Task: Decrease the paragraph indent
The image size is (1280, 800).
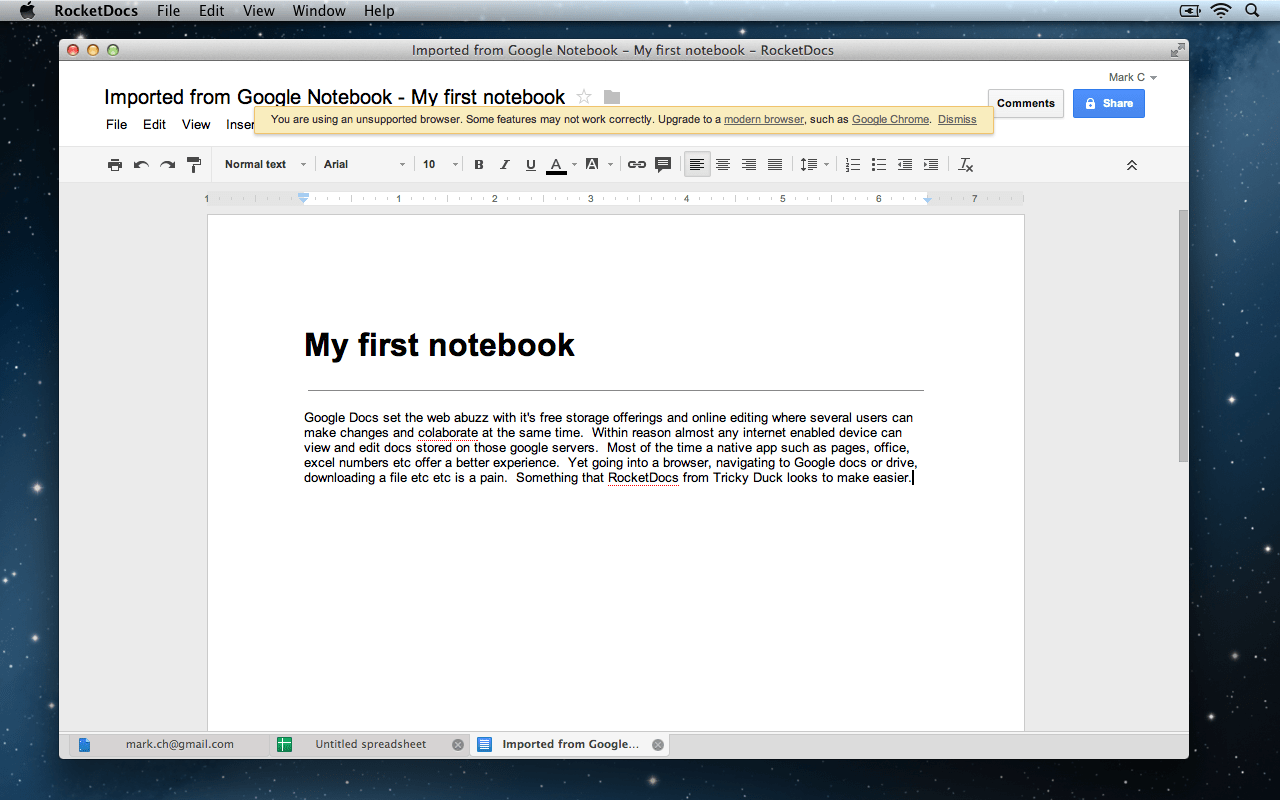Action: pos(905,165)
